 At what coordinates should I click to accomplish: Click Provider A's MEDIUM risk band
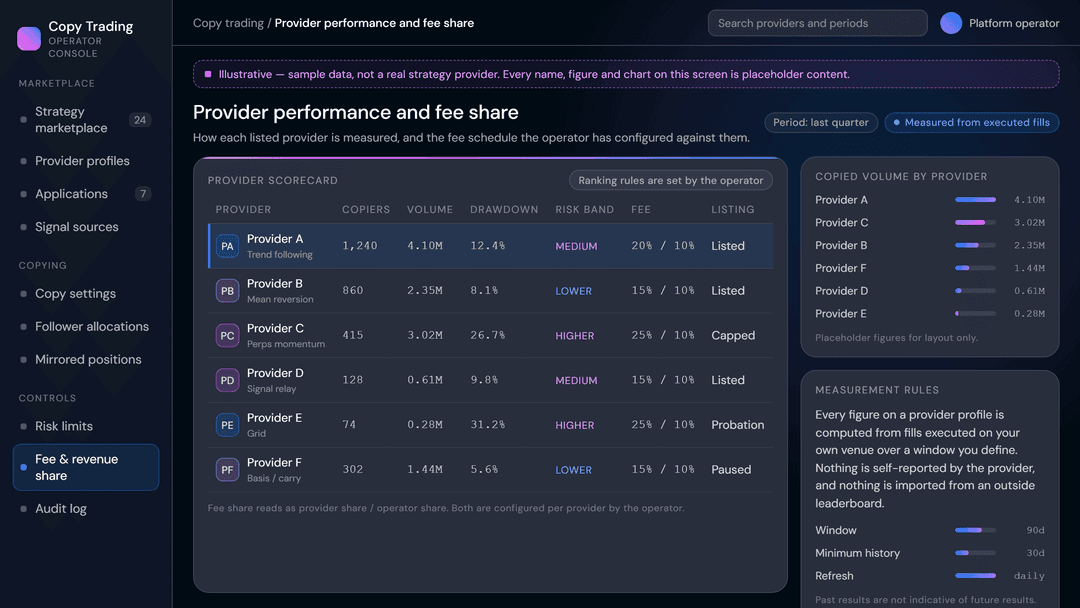tap(577, 247)
